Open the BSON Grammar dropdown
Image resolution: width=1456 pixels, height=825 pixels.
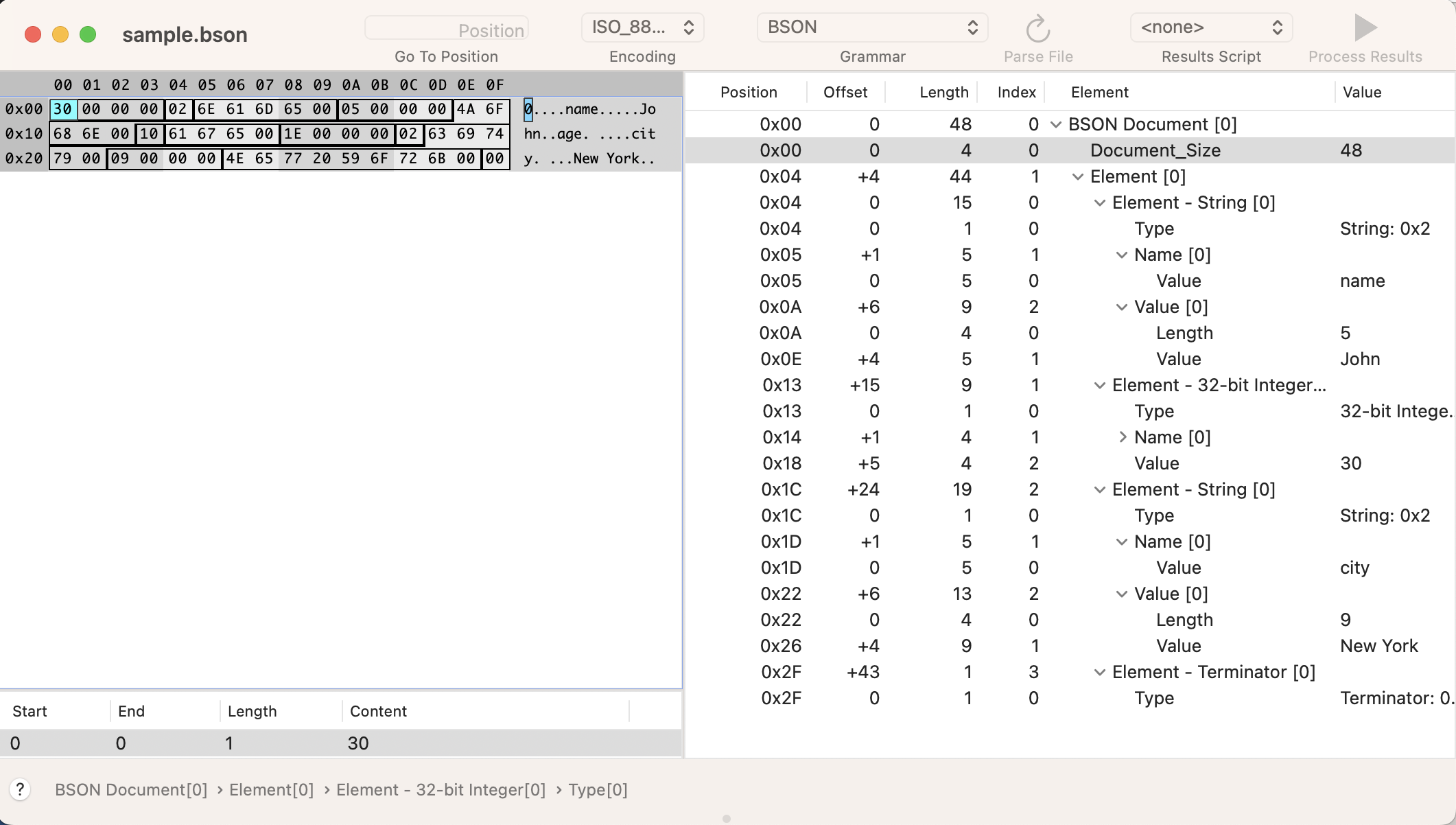click(871, 27)
